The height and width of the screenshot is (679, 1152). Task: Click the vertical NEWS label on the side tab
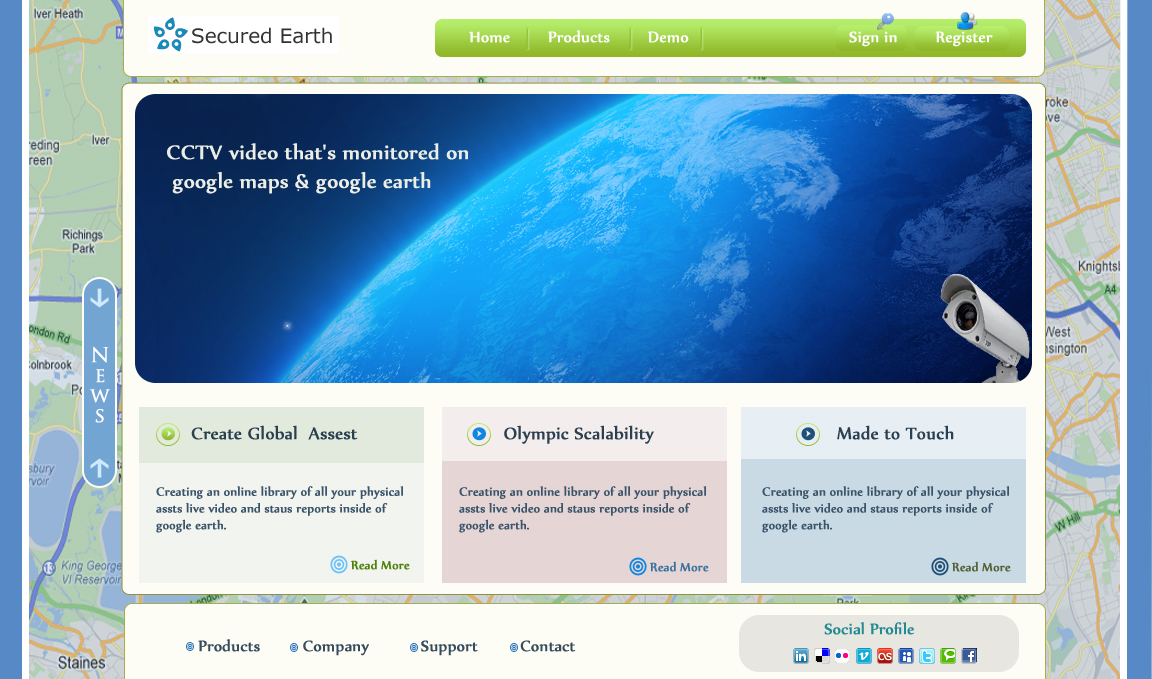point(100,385)
